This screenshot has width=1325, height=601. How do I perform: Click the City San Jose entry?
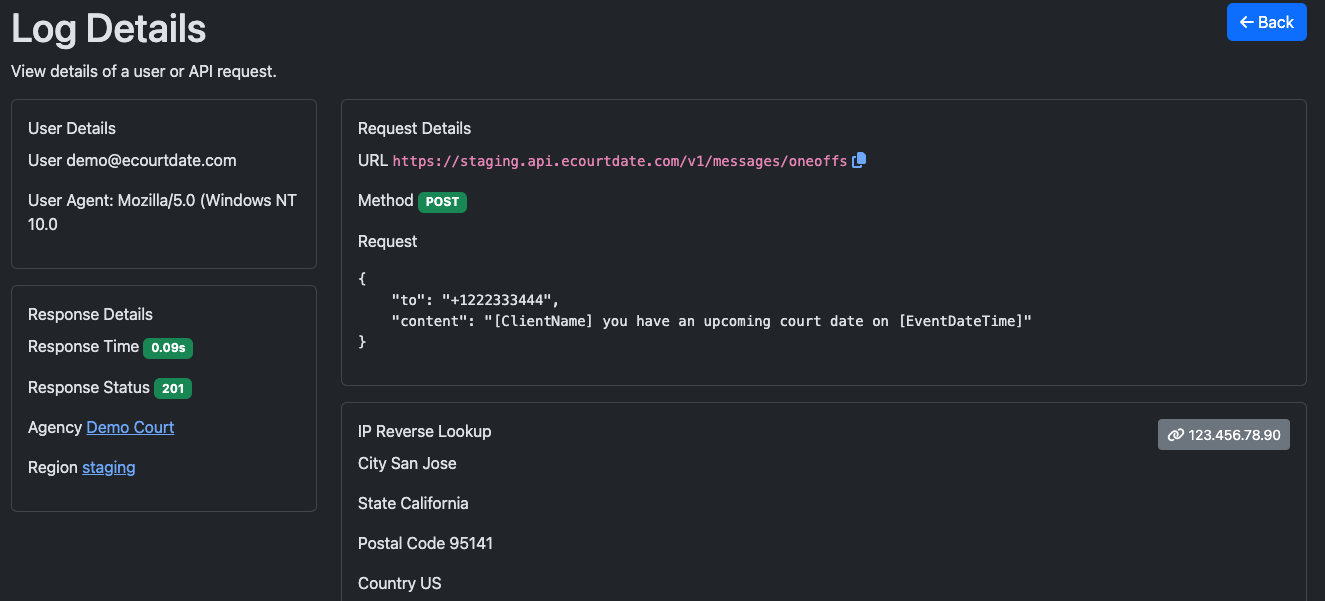pyautogui.click(x=407, y=463)
